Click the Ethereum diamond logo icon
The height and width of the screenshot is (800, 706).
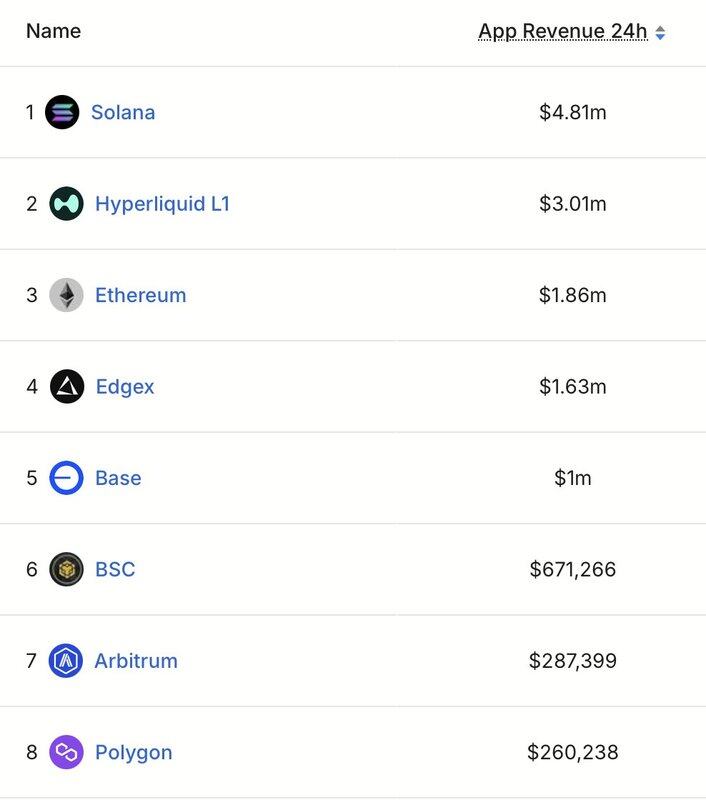(x=66, y=295)
